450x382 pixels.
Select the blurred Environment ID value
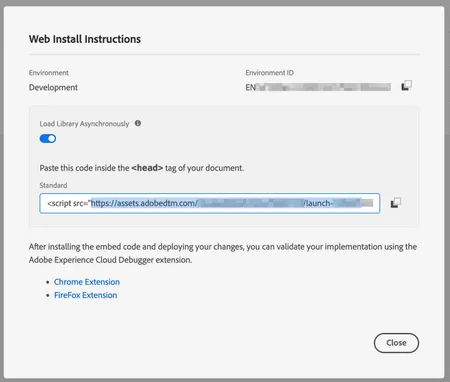point(318,87)
